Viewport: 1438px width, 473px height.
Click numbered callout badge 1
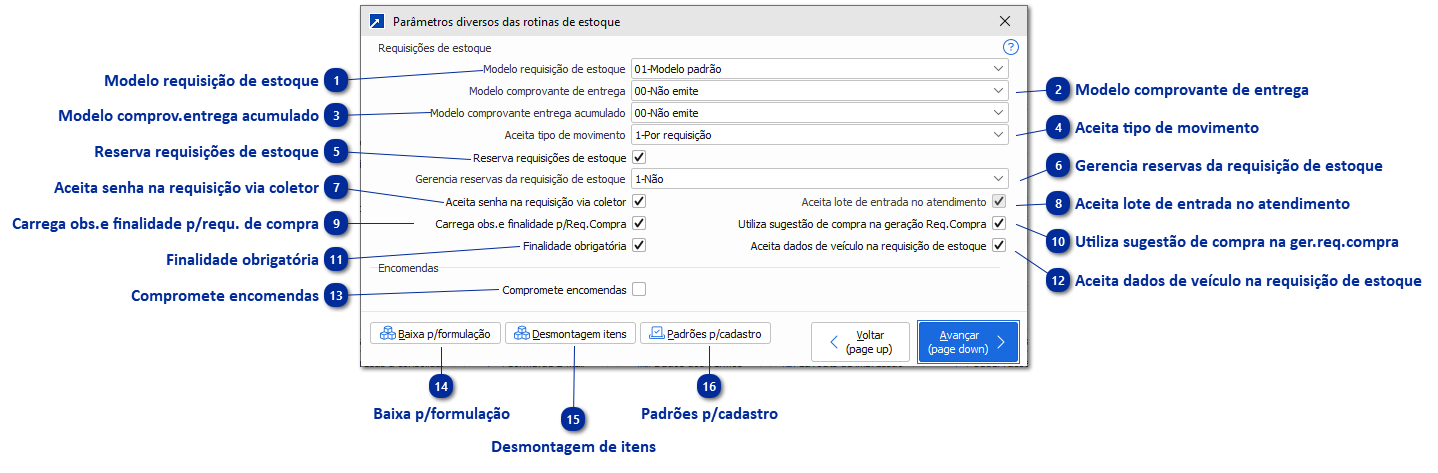[x=339, y=80]
